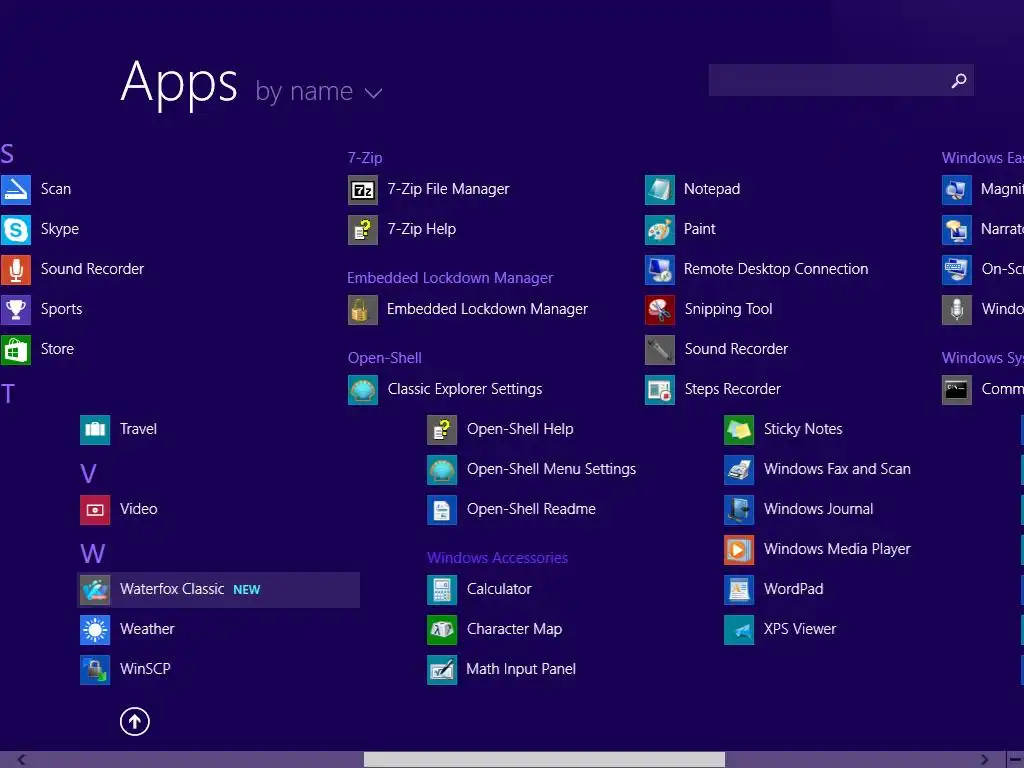
Task: Open the Open-Shell Help icon
Action: (441, 429)
